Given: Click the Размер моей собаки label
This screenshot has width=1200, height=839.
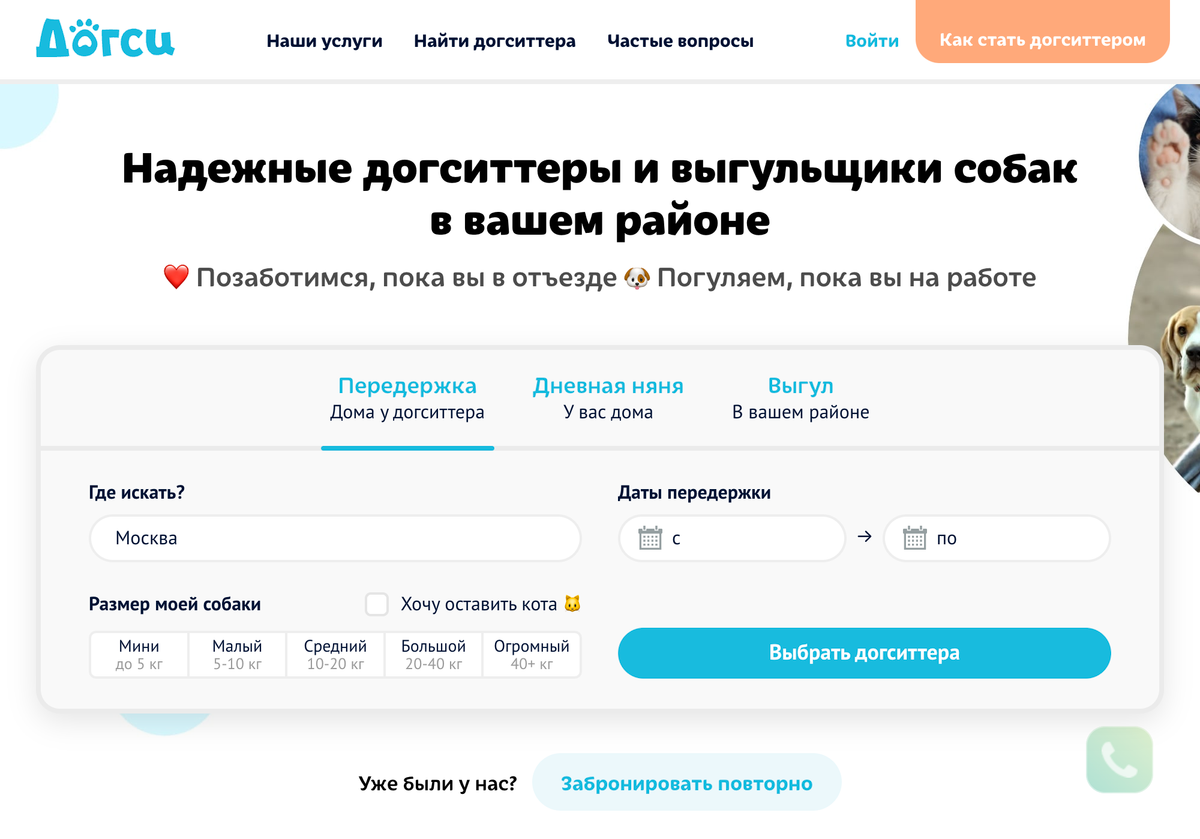Looking at the screenshot, I should [175, 604].
